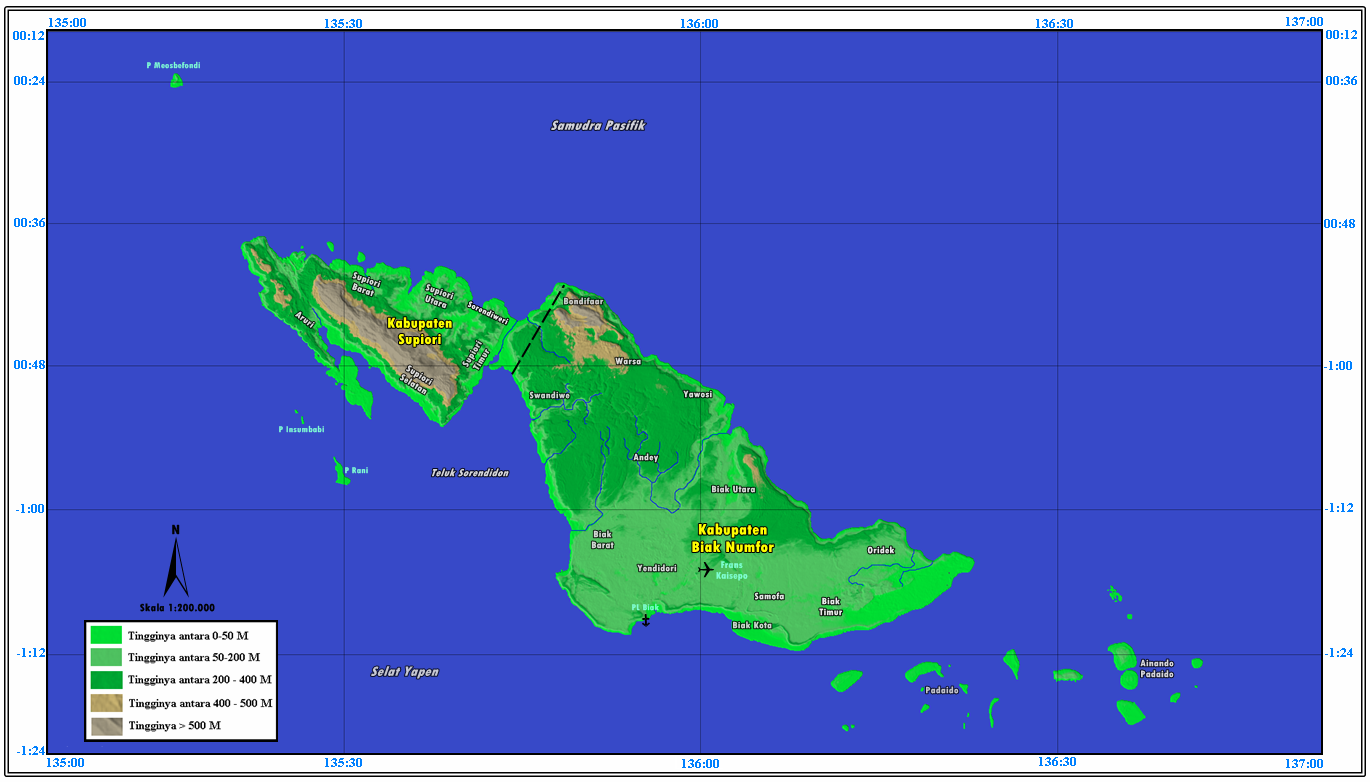
Task: Expand the Kabupaten Supiori region label
Action: tap(420, 331)
